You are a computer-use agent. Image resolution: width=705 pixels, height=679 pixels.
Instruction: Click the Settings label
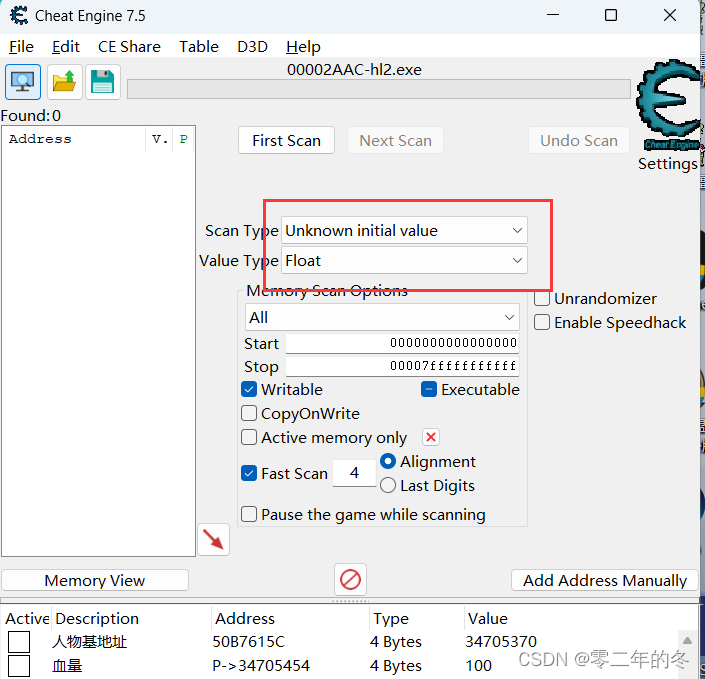pos(668,163)
